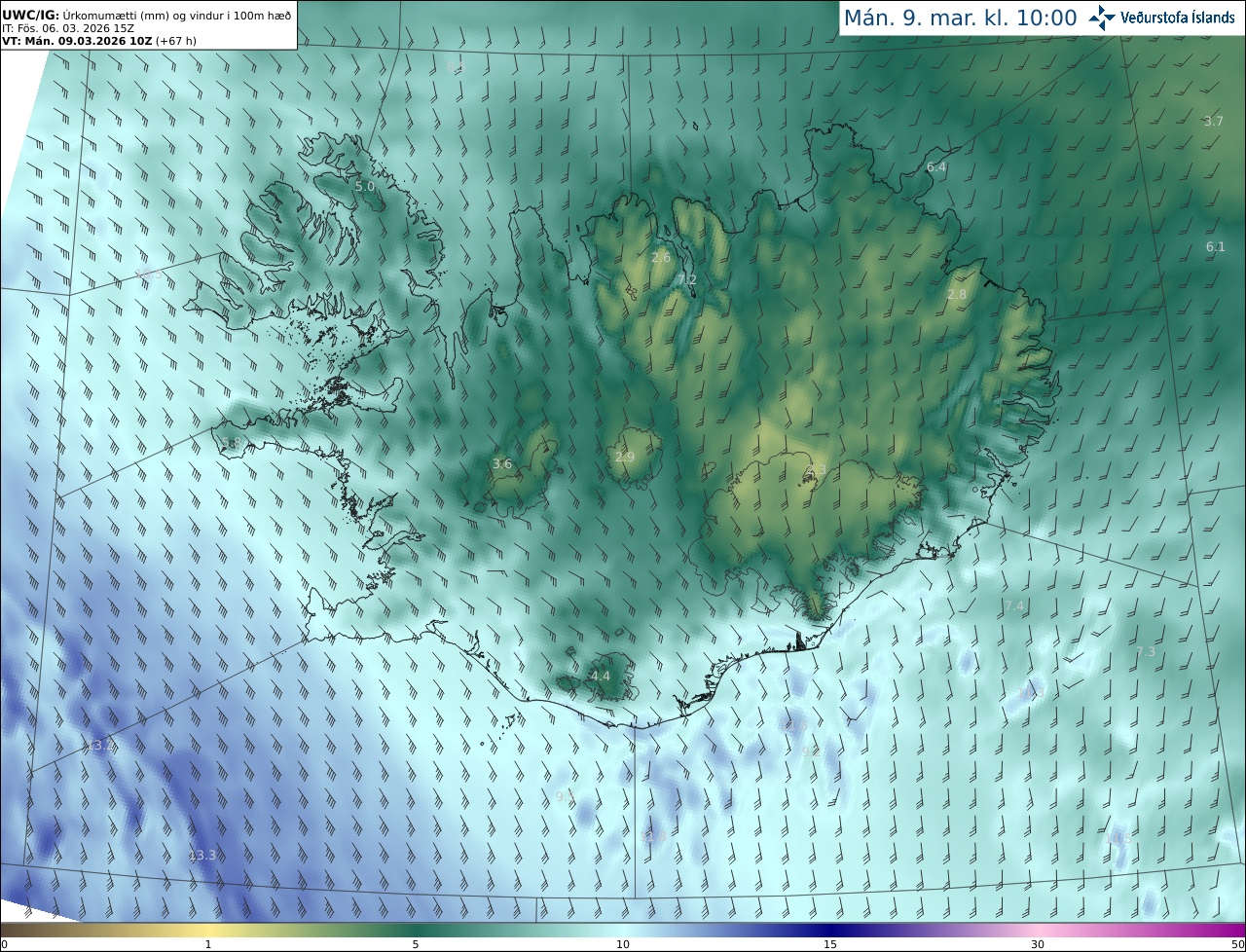Click the 5.8 value near Snæfellsnes

pos(231,444)
